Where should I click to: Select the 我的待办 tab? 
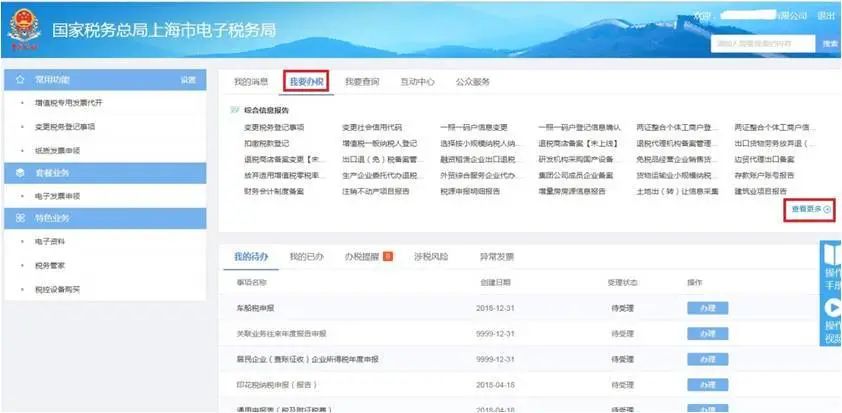[x=251, y=256]
